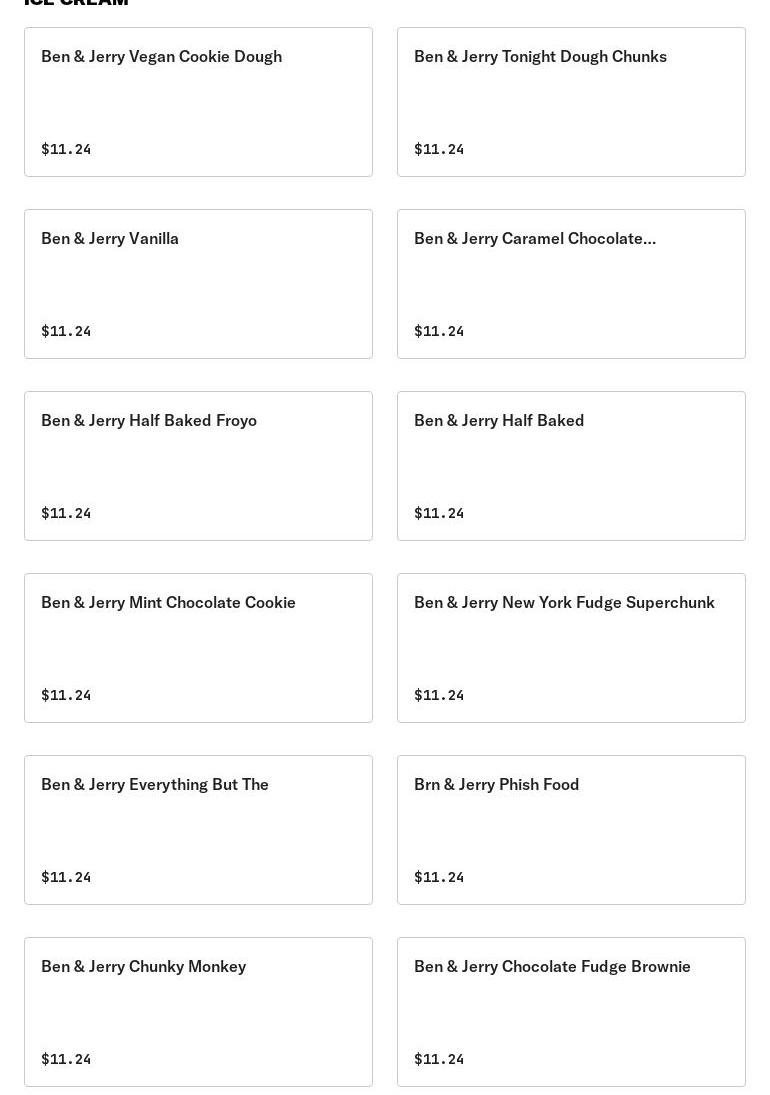Select Ben & Jerry Chunky Monkey

click(x=198, y=1012)
